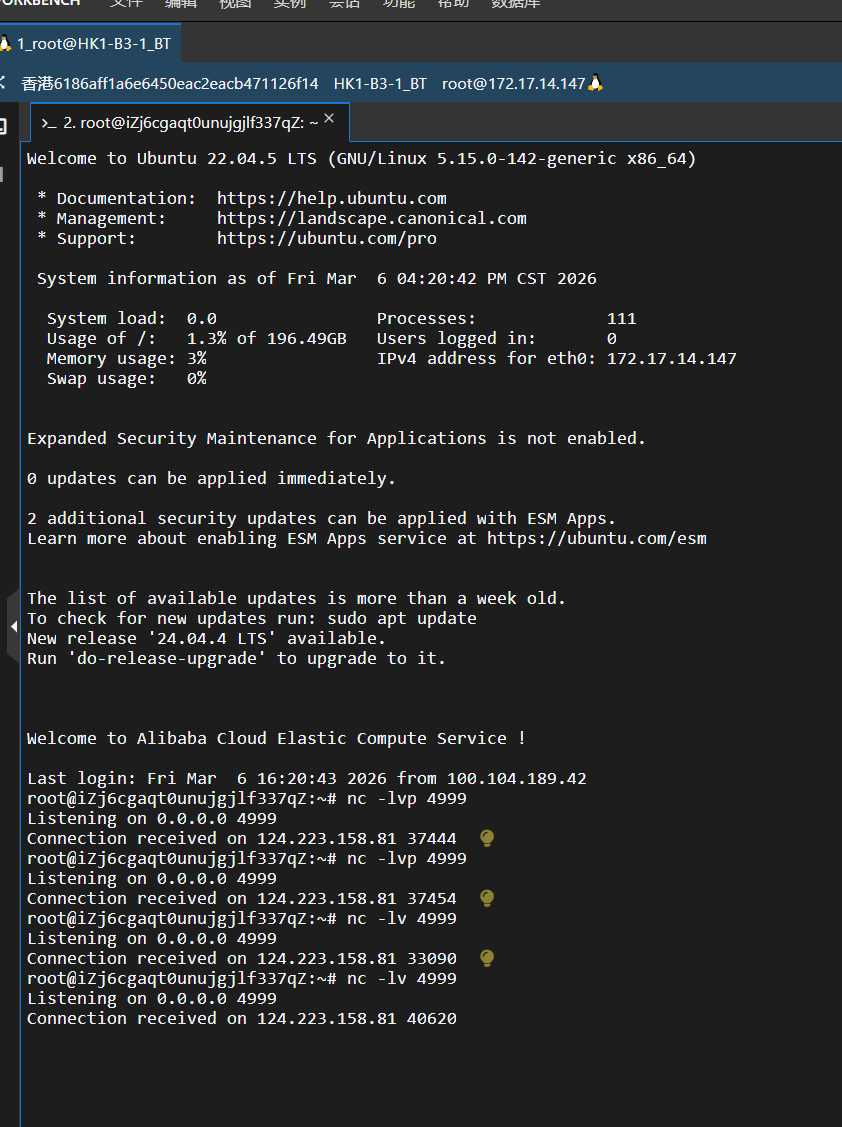Click the terminal prompt icon on session tab
842x1127 pixels.
pos(48,123)
